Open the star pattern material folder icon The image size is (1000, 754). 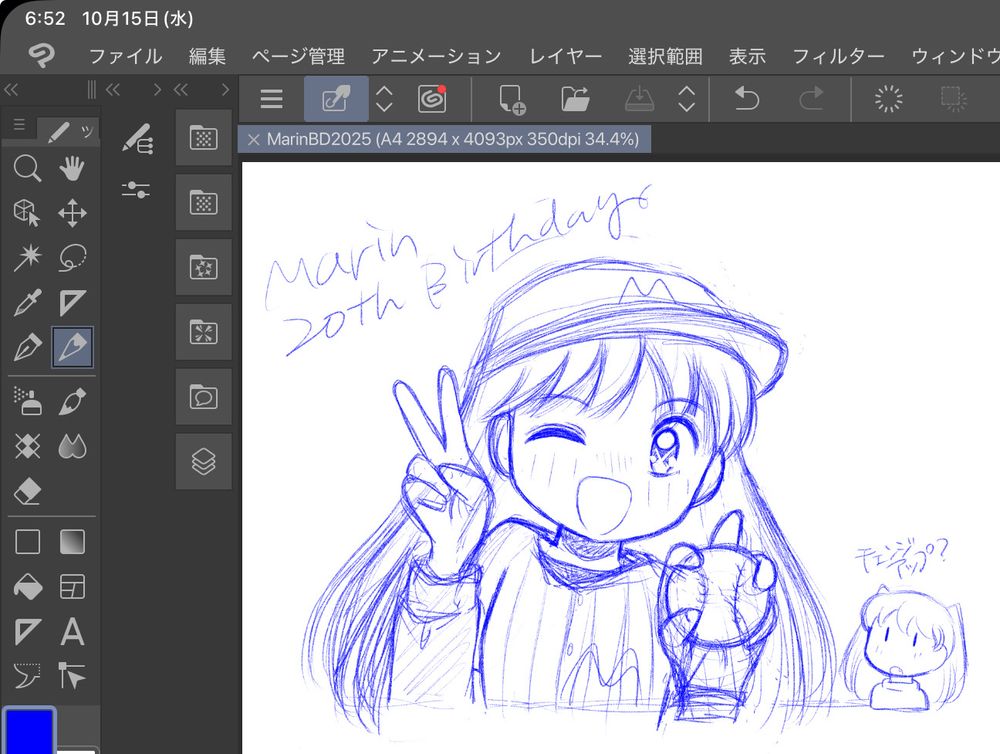coord(203,267)
